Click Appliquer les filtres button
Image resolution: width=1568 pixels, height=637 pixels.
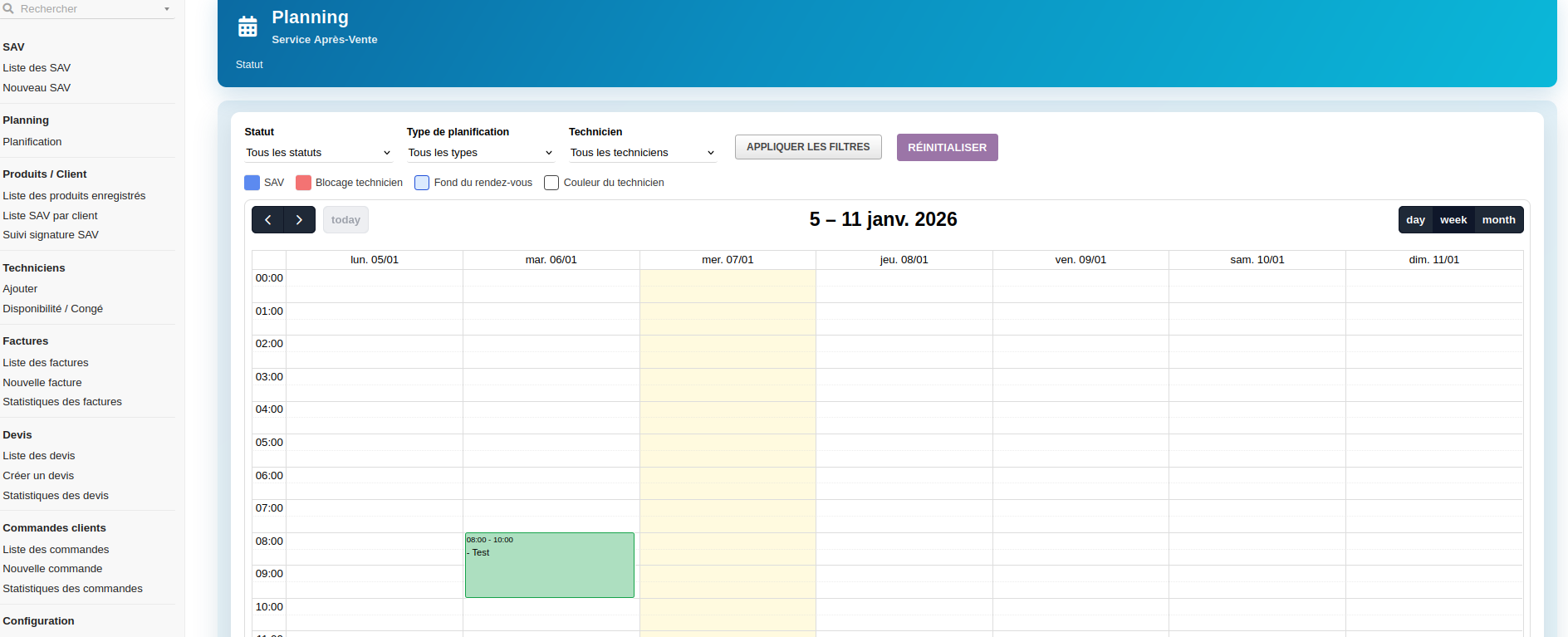pyautogui.click(x=807, y=147)
